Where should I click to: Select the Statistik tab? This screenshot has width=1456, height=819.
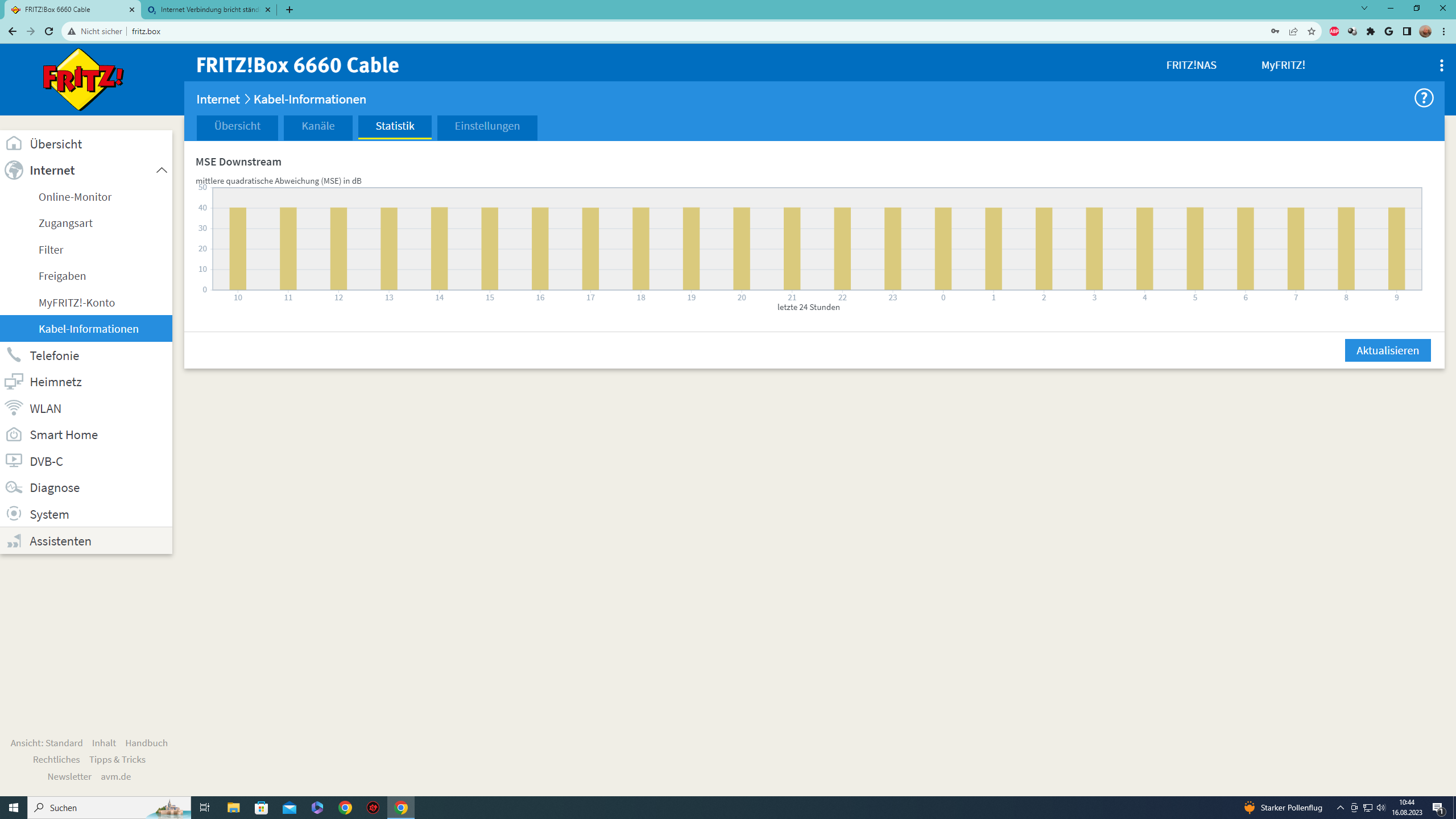(x=395, y=126)
